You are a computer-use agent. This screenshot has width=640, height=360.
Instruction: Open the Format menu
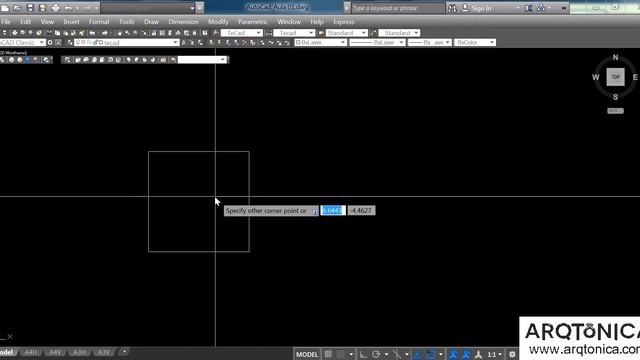click(x=99, y=22)
